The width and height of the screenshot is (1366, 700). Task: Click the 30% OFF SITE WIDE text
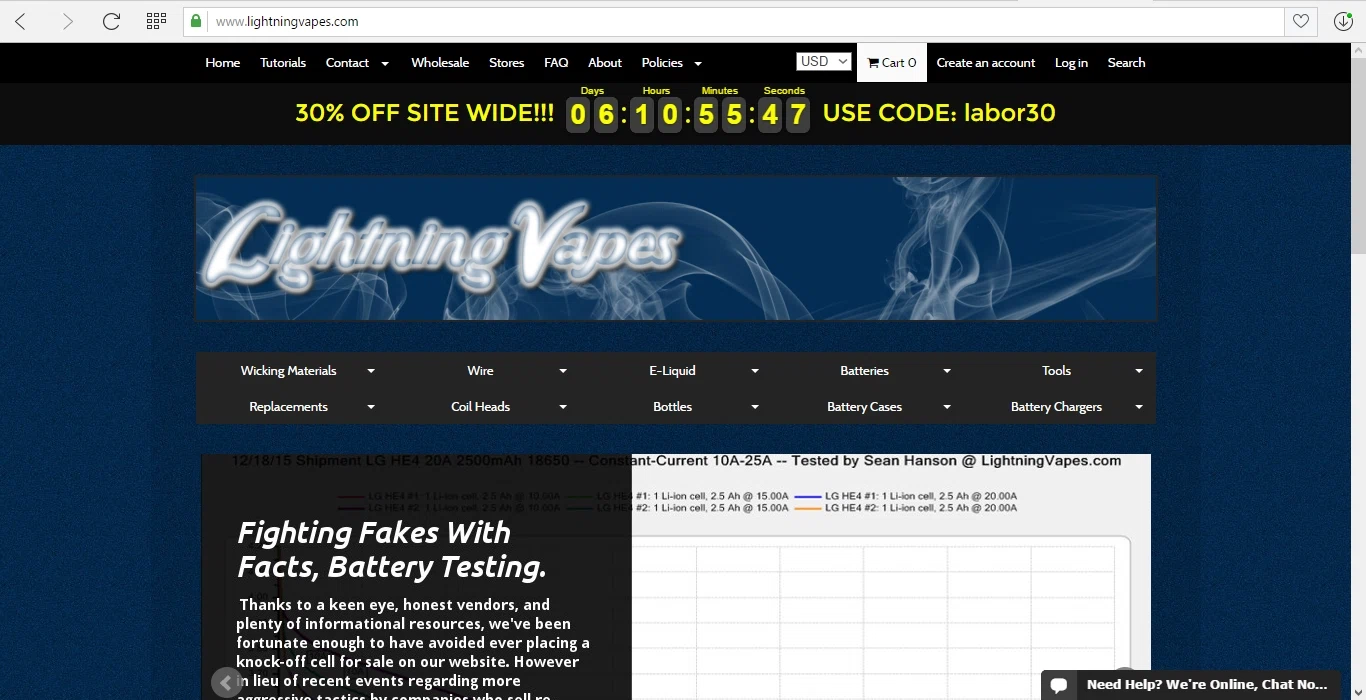(x=424, y=113)
